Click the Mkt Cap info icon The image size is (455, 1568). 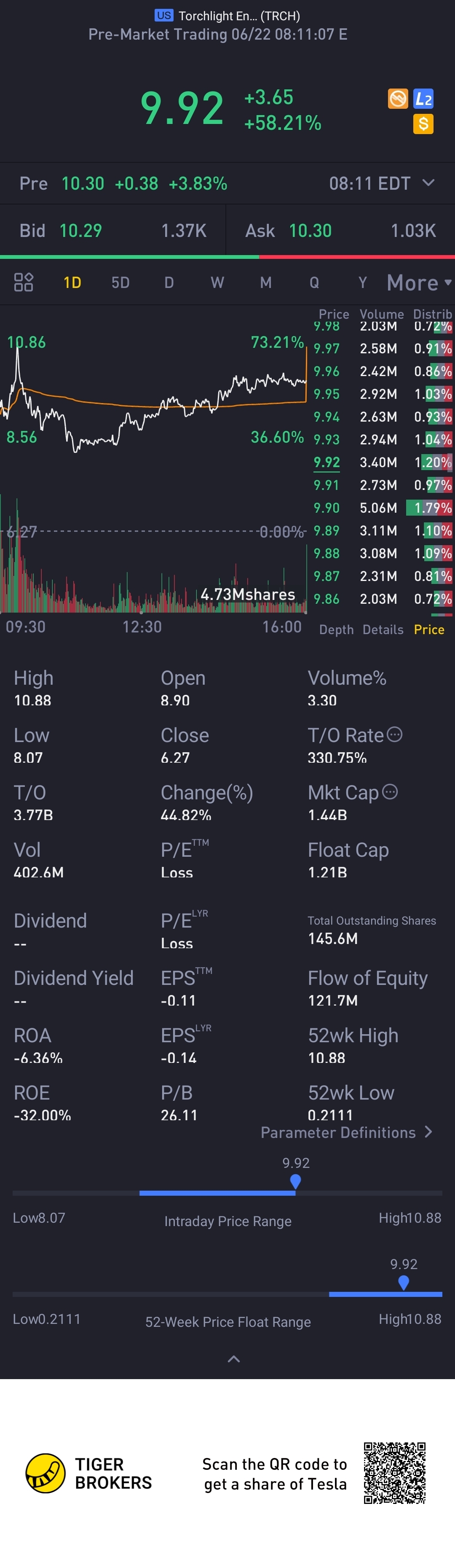coord(390,792)
